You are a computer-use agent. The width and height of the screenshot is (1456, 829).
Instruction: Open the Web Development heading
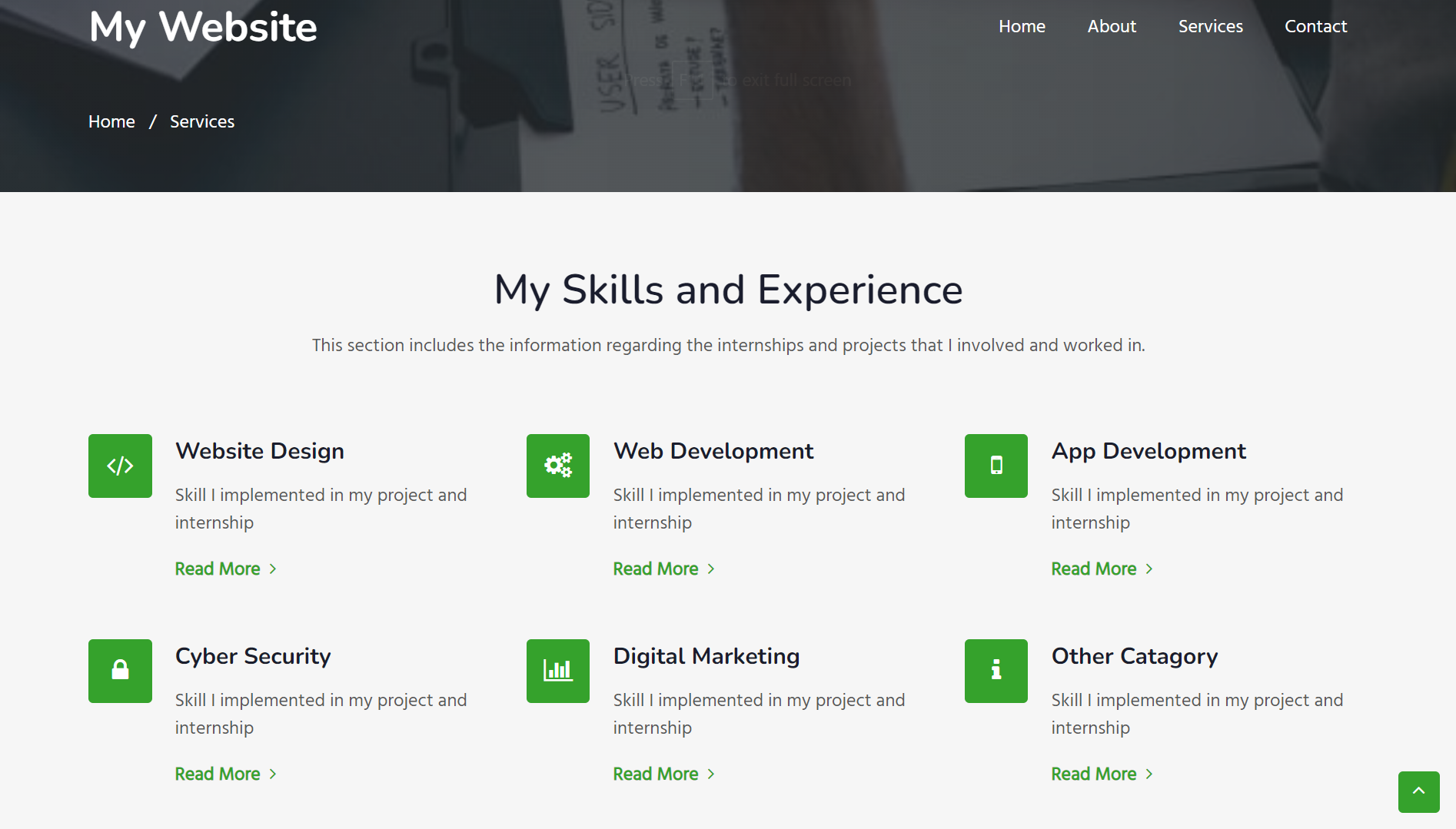[x=713, y=451]
